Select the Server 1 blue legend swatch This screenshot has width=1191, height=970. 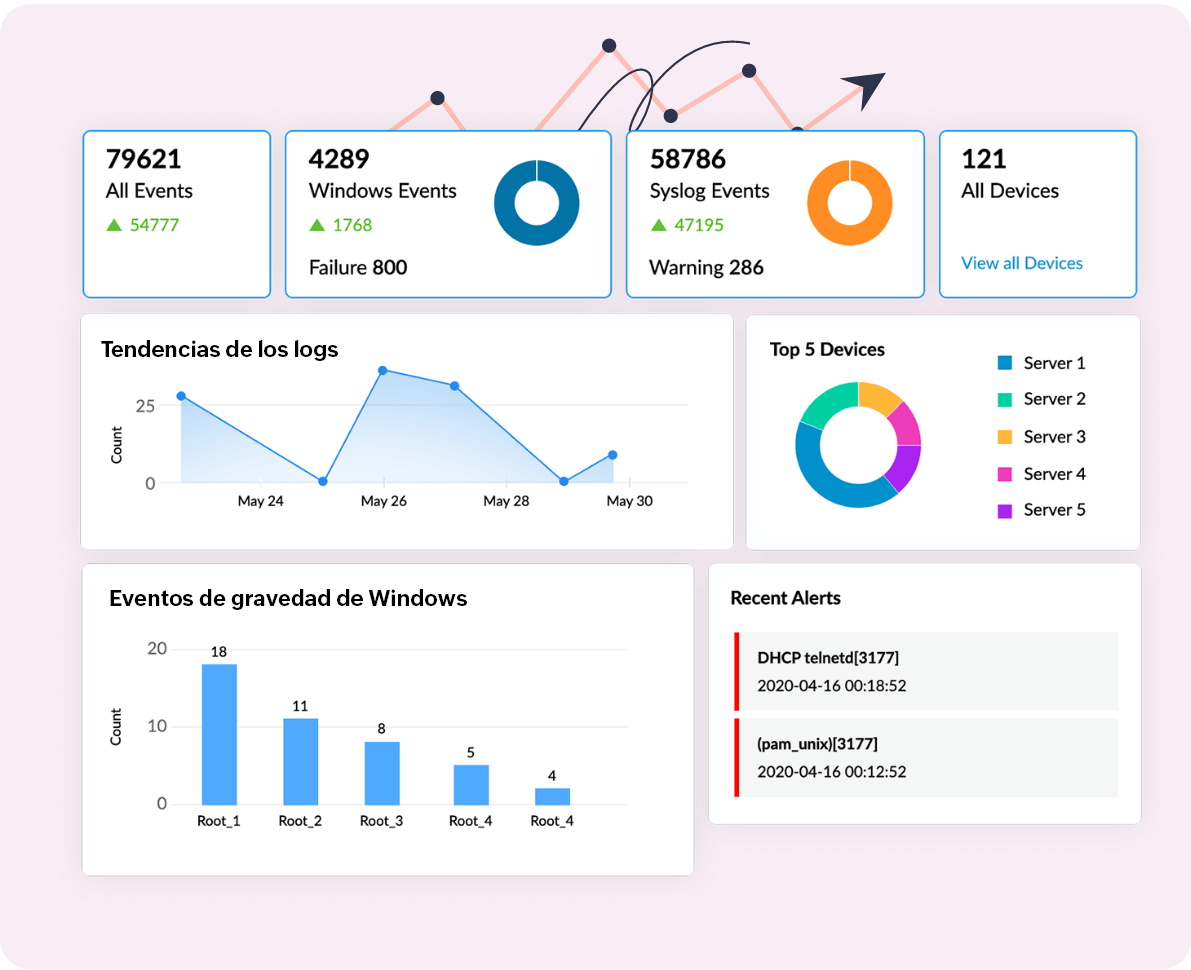coord(1004,363)
